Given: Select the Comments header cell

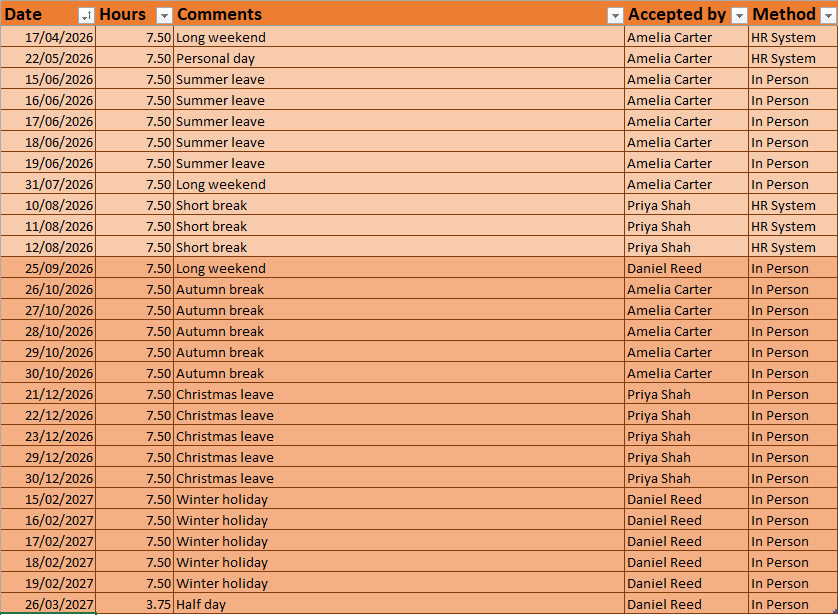Looking at the screenshot, I should coord(399,14).
